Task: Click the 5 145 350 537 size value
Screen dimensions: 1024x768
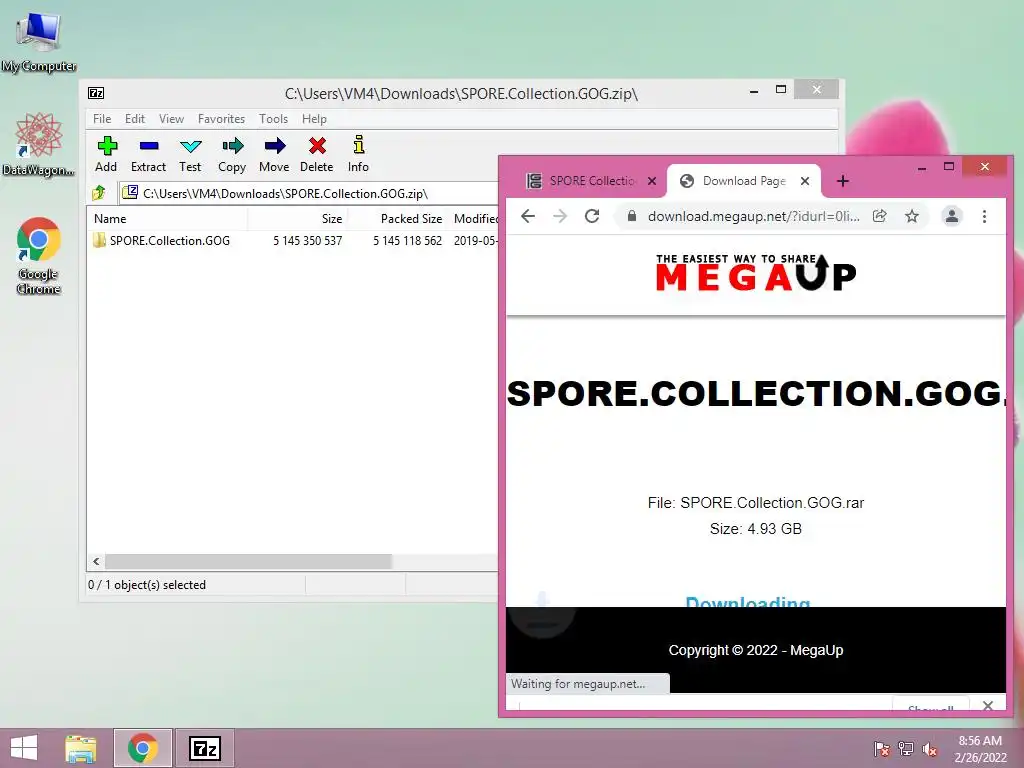Action: point(307,240)
